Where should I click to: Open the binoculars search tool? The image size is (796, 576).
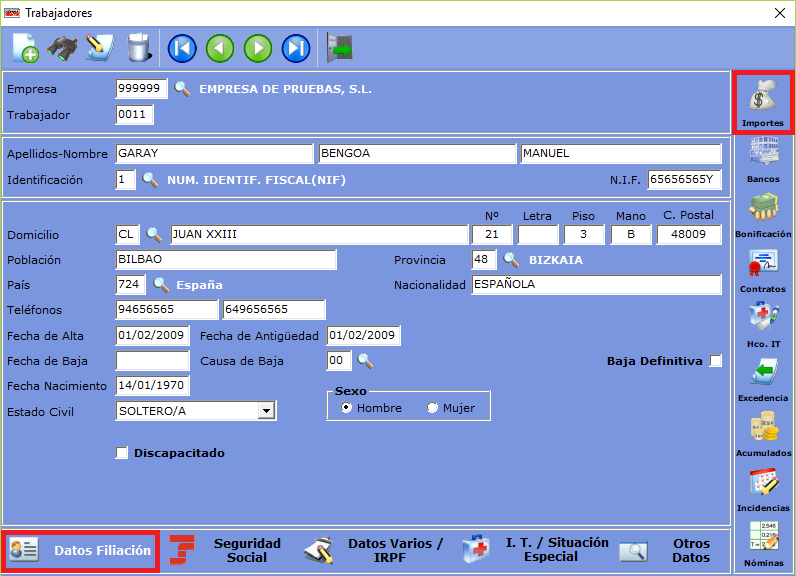(x=63, y=48)
